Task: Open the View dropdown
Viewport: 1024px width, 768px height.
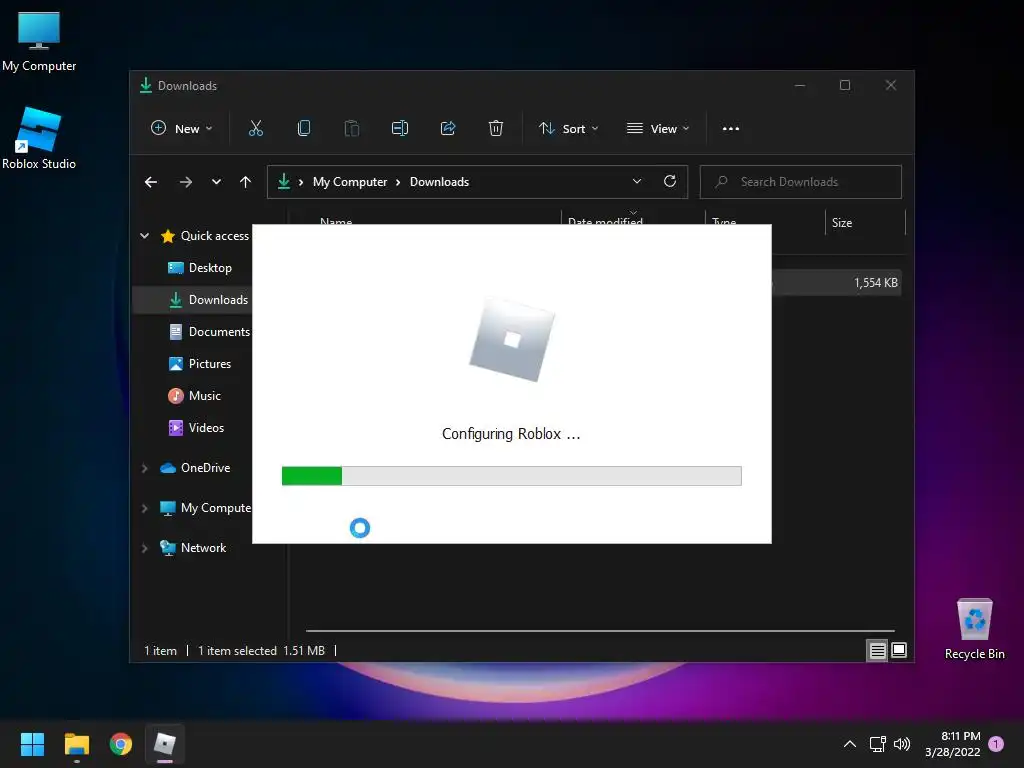Action: pos(658,129)
